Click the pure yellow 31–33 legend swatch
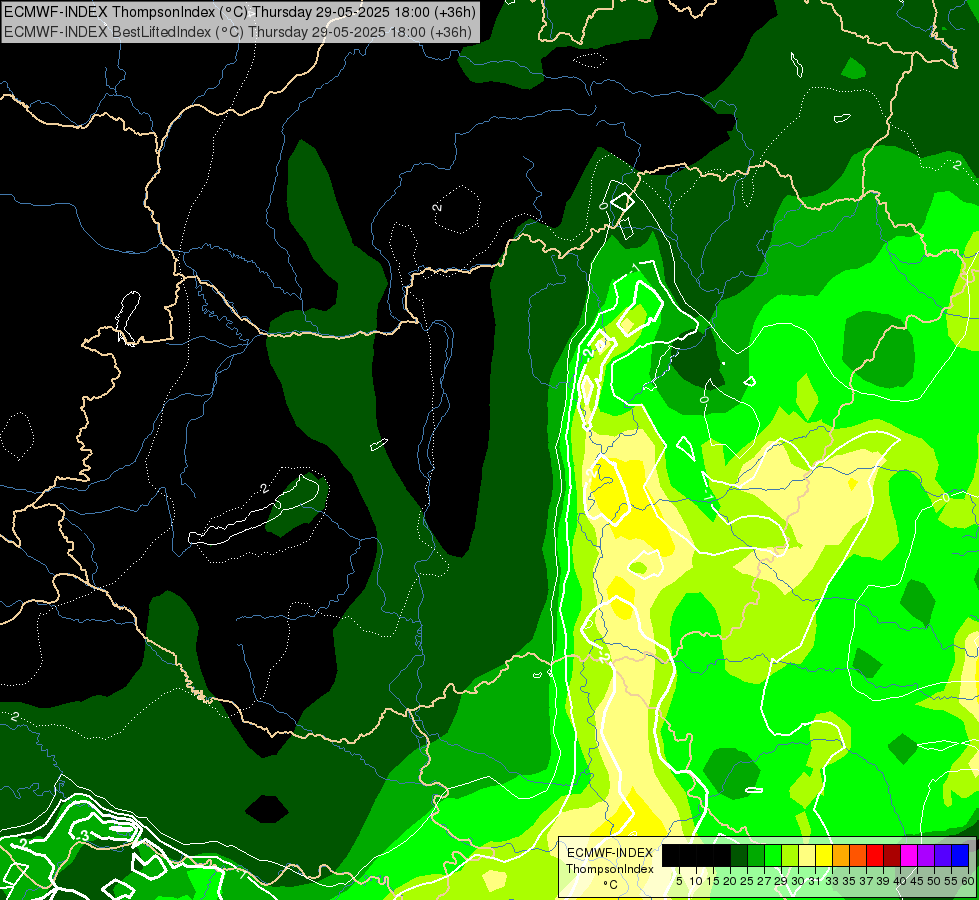 [x=824, y=856]
